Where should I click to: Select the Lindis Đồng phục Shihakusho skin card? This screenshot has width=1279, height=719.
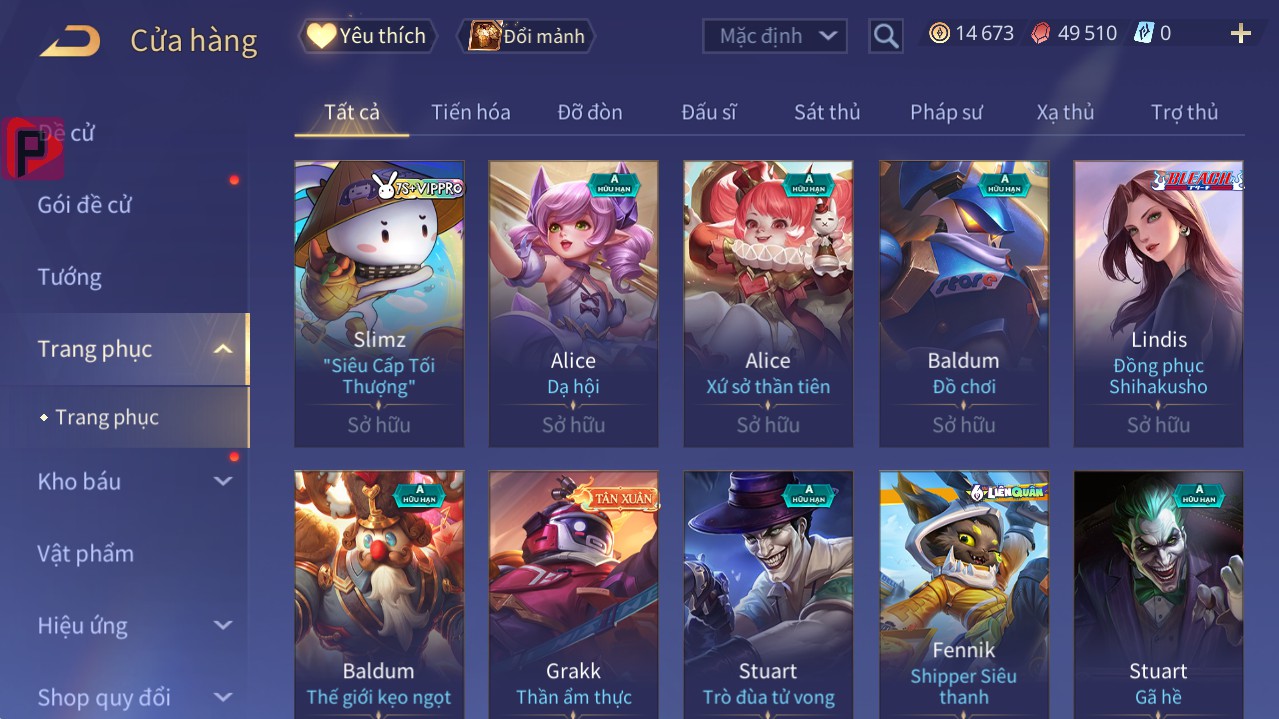(x=1158, y=304)
